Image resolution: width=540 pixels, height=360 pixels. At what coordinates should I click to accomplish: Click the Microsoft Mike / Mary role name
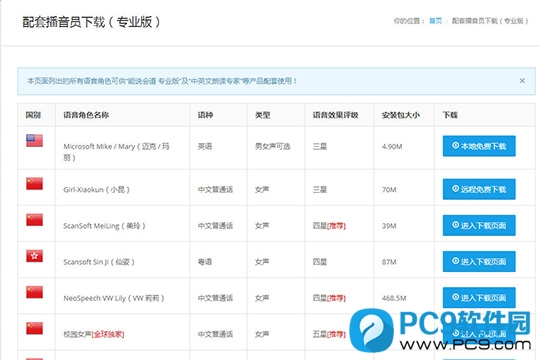(x=116, y=152)
